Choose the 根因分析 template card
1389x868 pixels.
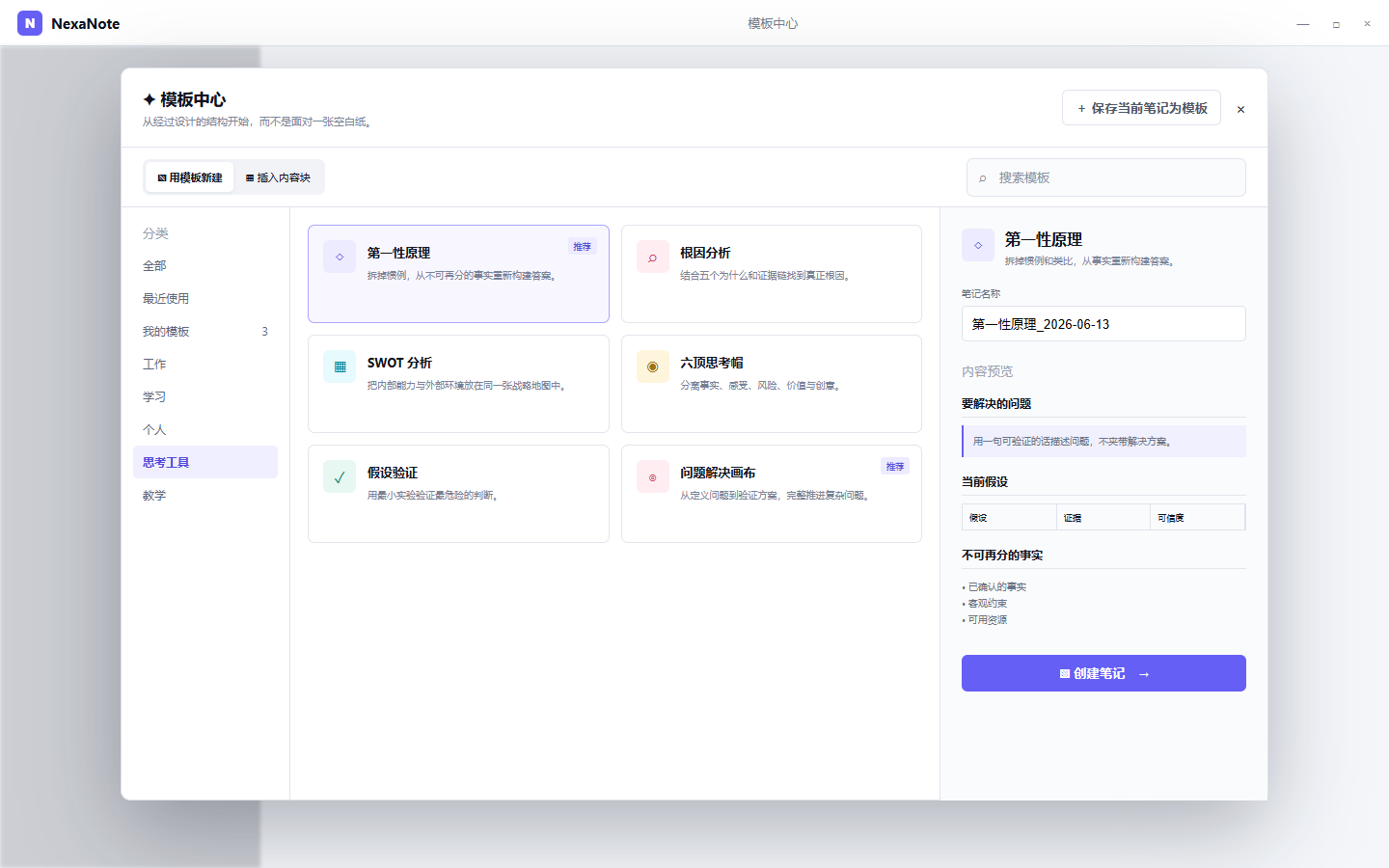[x=772, y=274]
